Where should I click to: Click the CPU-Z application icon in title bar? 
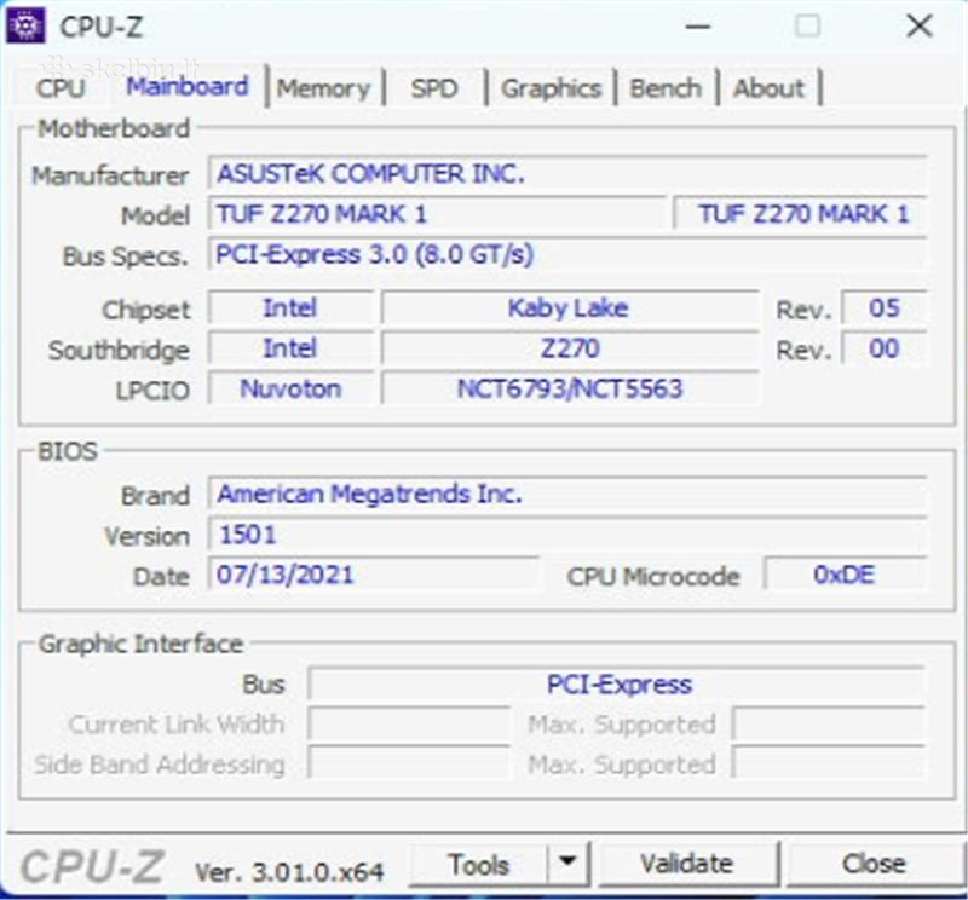tap(25, 26)
